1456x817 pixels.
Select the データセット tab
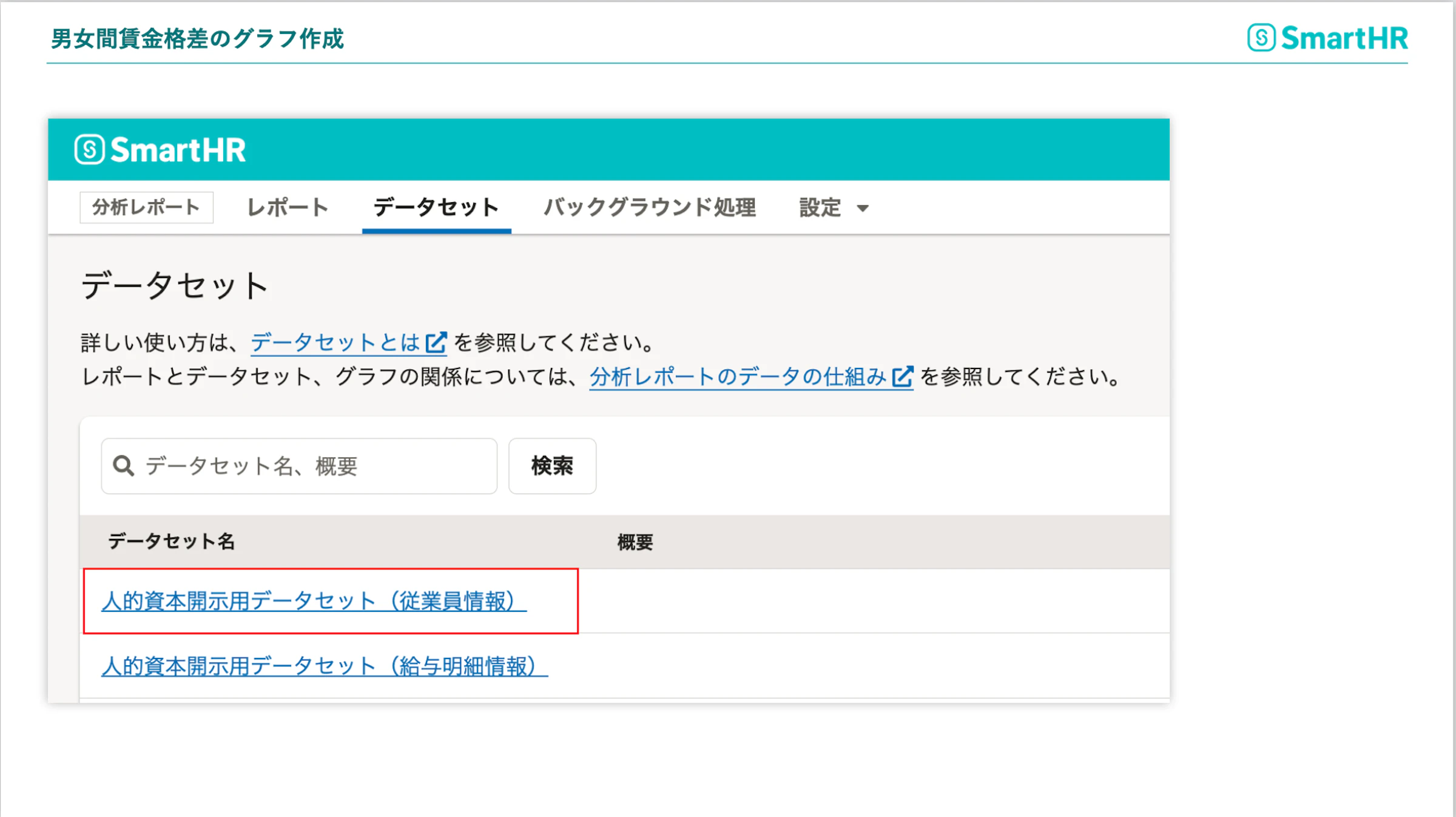(x=436, y=208)
